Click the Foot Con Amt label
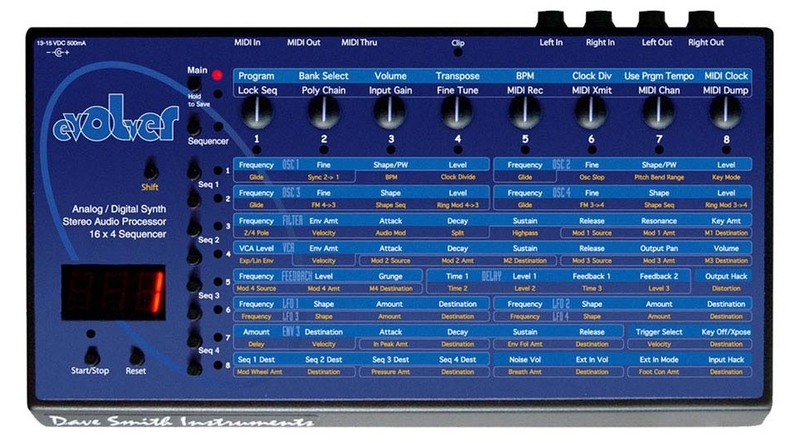The height and width of the screenshot is (443, 800). pyautogui.click(x=659, y=372)
